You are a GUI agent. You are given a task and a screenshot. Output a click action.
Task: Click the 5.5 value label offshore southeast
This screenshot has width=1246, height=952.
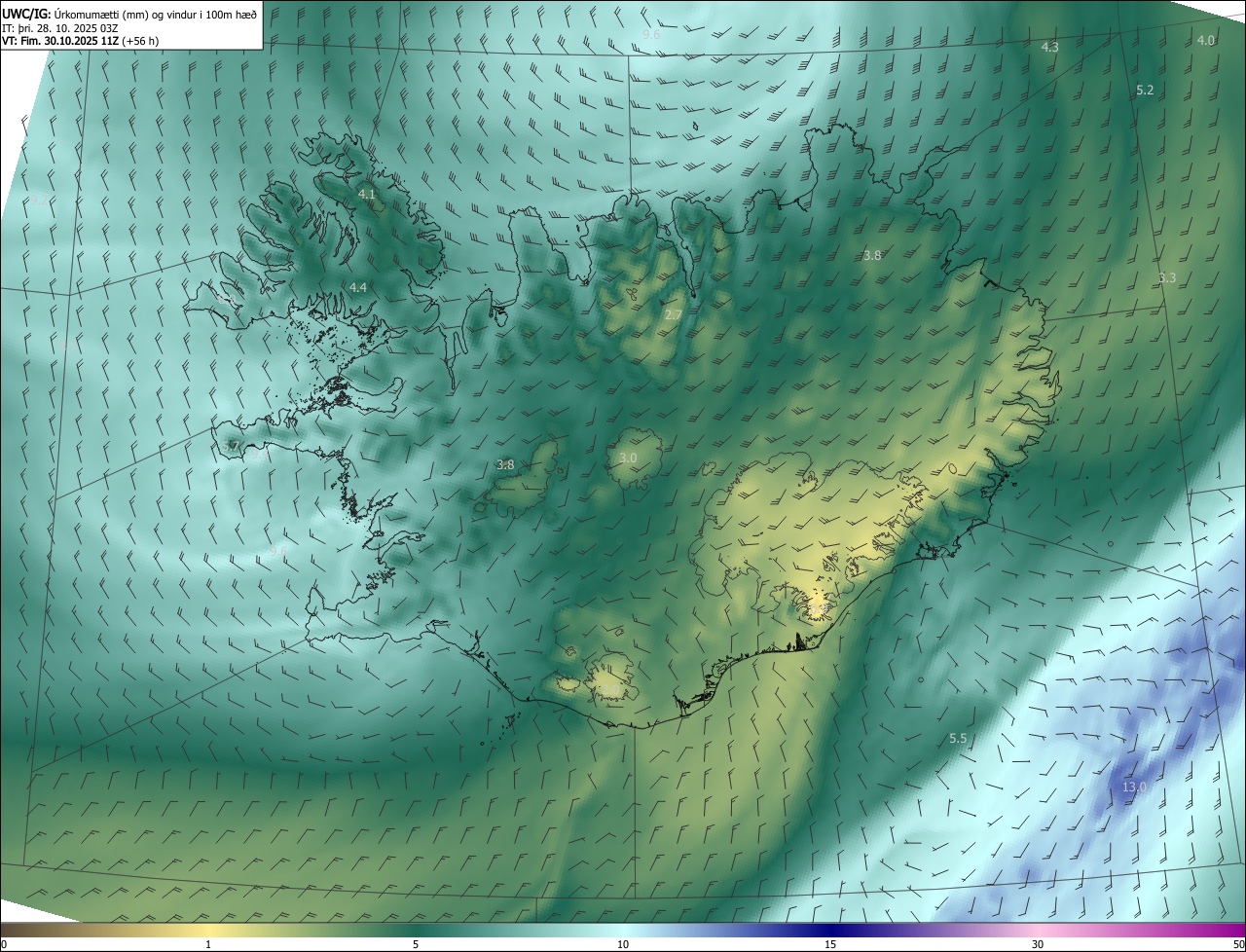(x=958, y=739)
